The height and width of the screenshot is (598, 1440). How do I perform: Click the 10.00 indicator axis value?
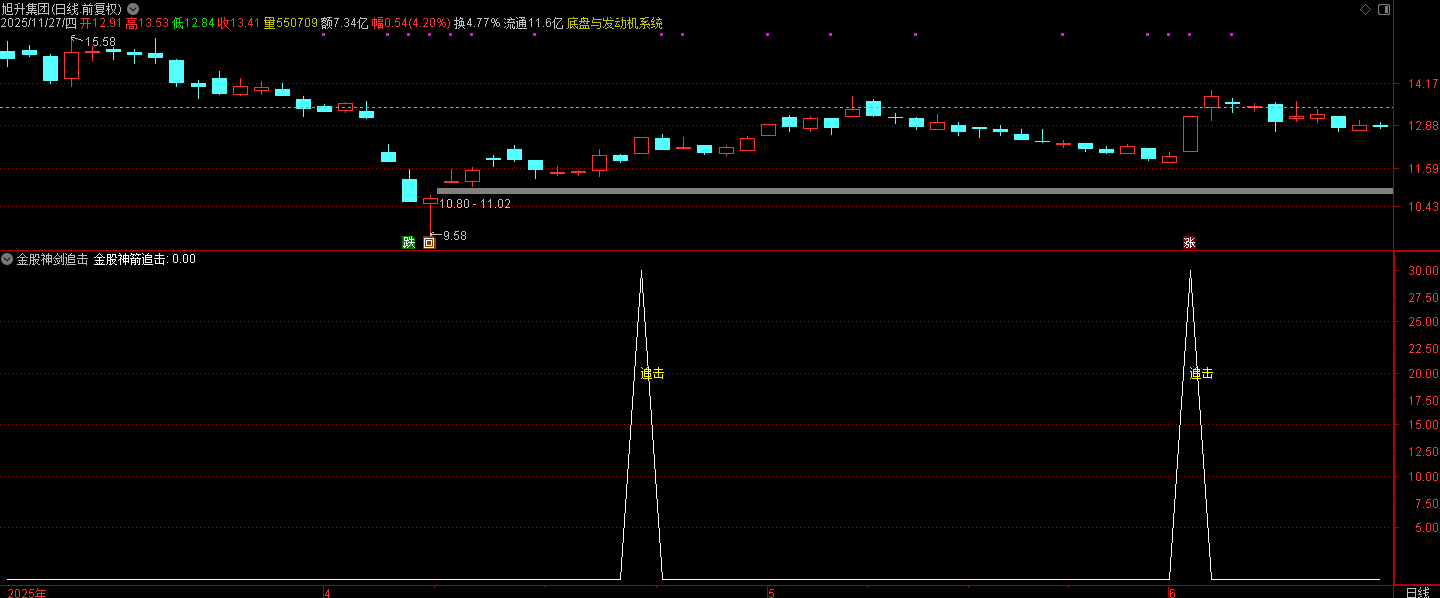(1423, 477)
